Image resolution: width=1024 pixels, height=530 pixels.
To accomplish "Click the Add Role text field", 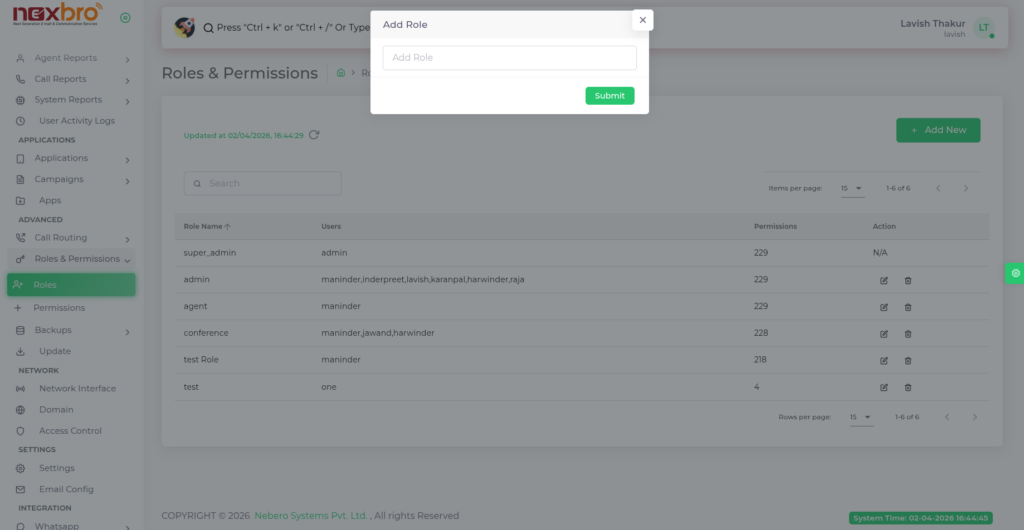I will tap(509, 58).
